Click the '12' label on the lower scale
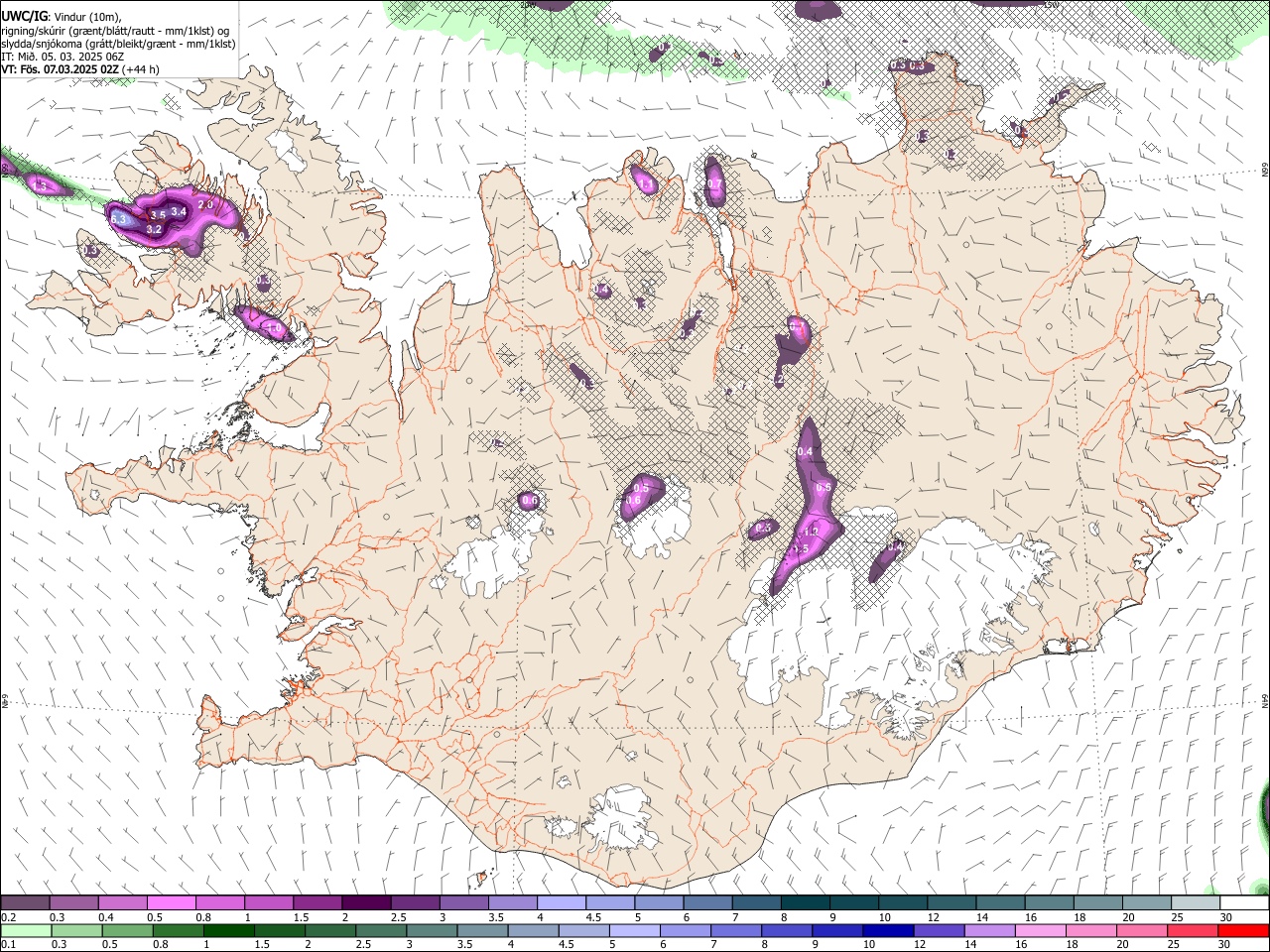Screen dimensions: 1270x952 tap(919, 944)
